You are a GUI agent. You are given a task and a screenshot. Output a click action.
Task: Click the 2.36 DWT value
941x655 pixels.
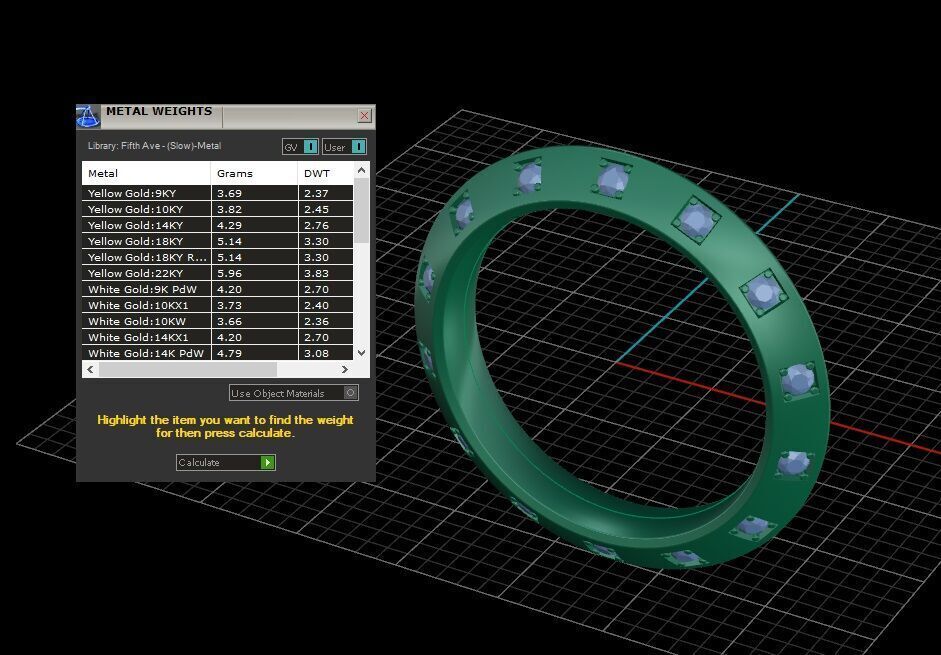click(316, 321)
